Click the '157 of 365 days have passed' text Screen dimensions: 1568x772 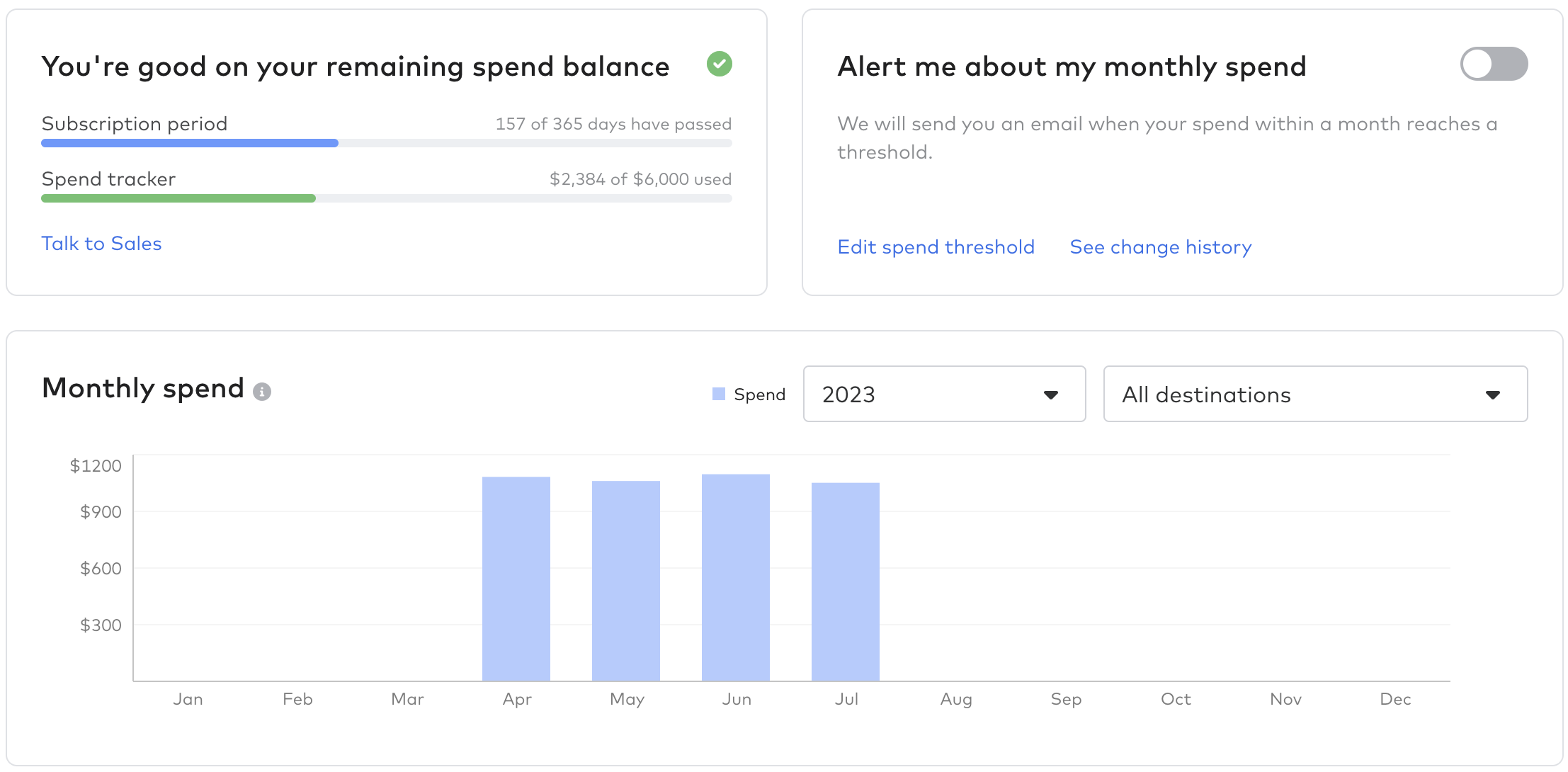(x=613, y=124)
